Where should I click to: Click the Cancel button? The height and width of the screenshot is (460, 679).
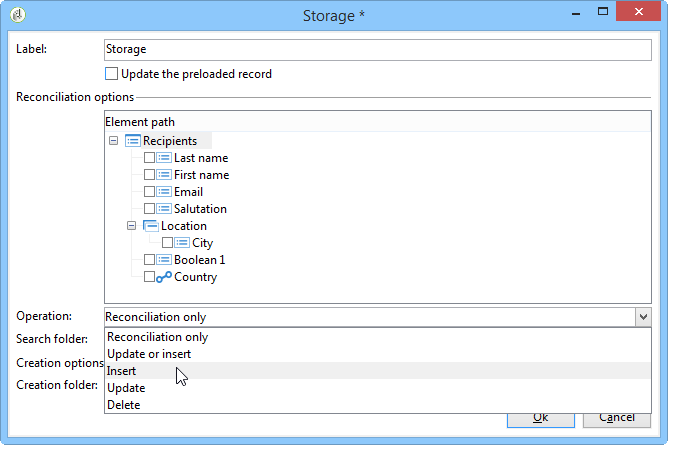tap(616, 417)
